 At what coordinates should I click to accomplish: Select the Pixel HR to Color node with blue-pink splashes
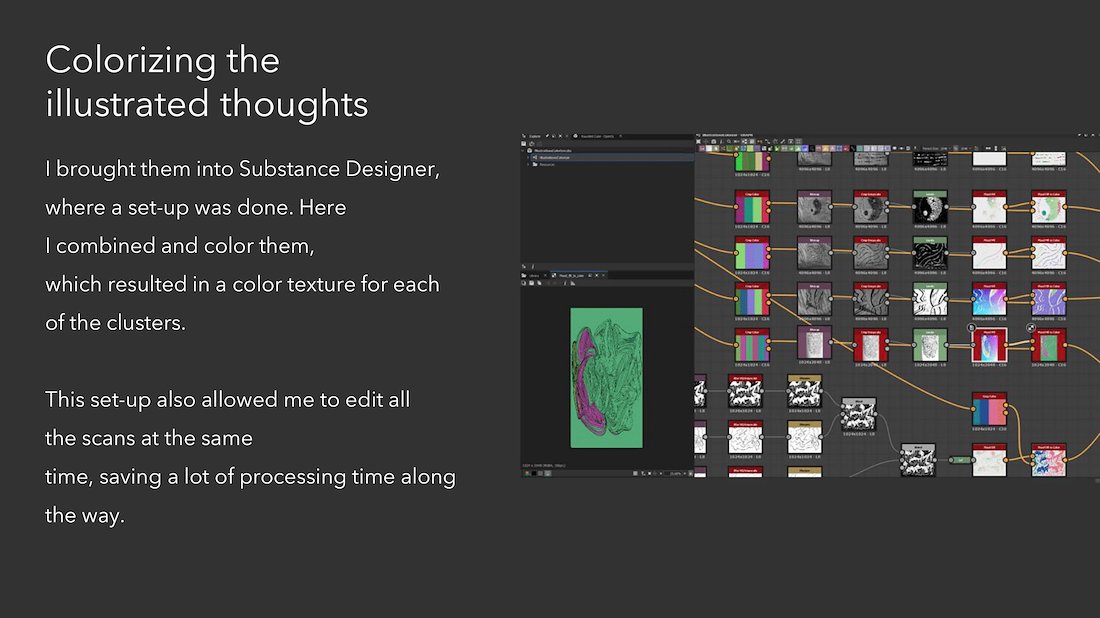click(1049, 460)
